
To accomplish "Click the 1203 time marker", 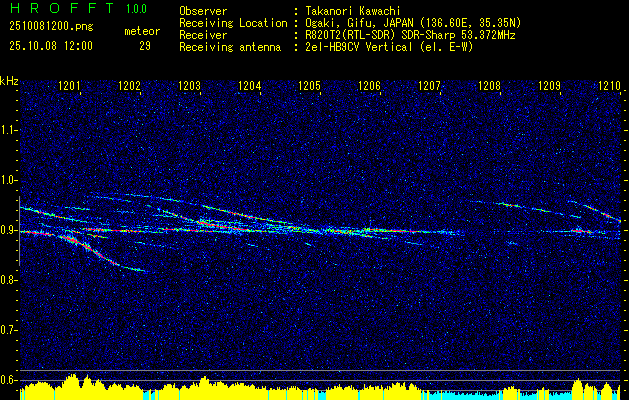I will [189, 85].
